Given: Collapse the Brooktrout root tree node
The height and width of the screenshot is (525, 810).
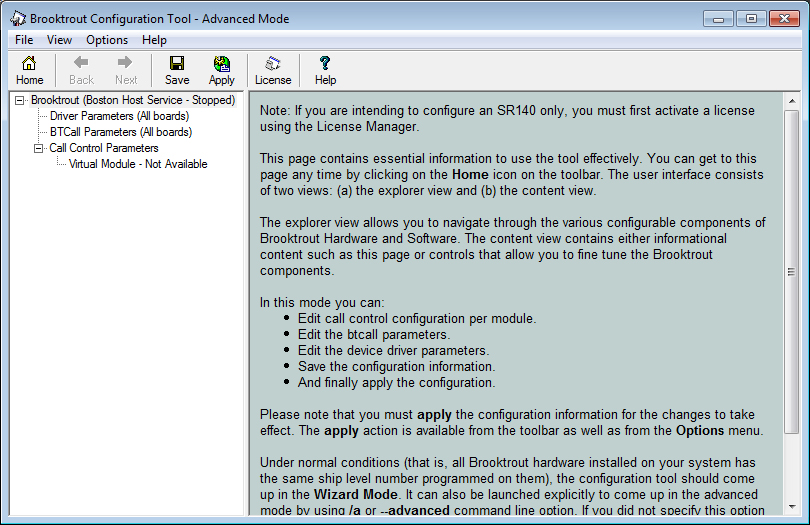Looking at the screenshot, I should 20,100.
